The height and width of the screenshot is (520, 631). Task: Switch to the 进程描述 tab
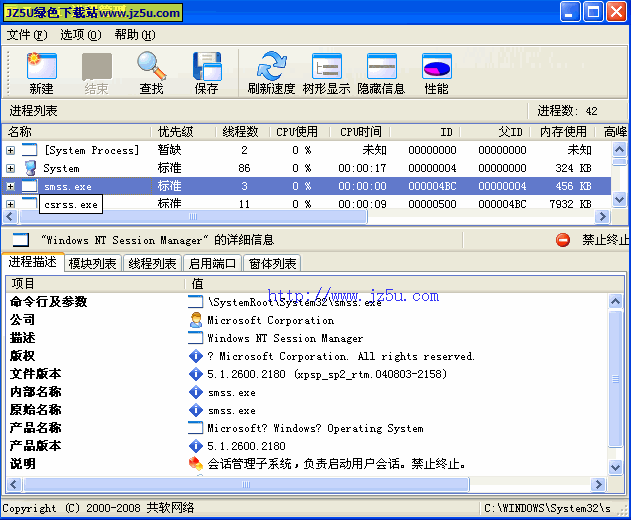33,262
